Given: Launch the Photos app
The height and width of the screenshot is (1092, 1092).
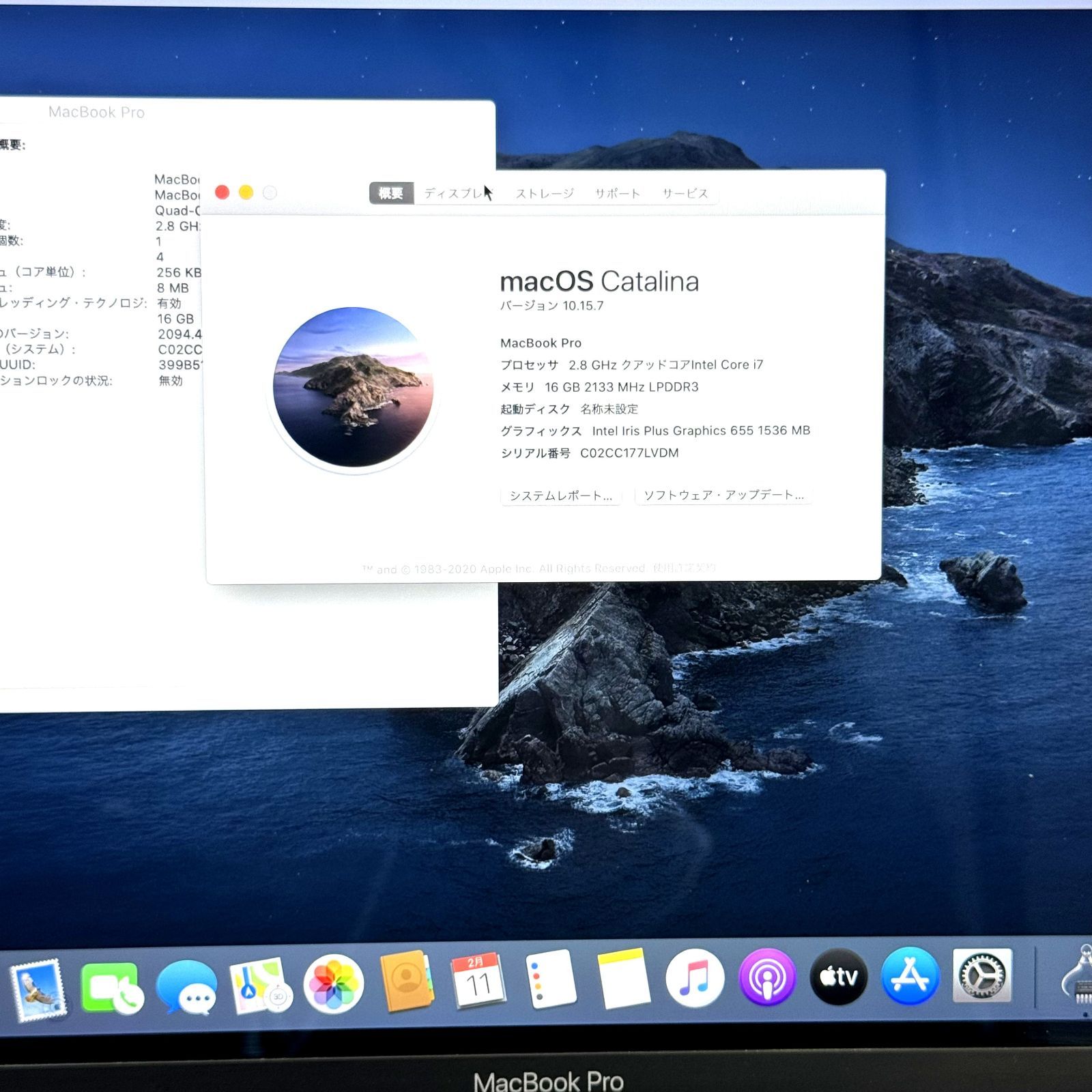Looking at the screenshot, I should tap(333, 984).
